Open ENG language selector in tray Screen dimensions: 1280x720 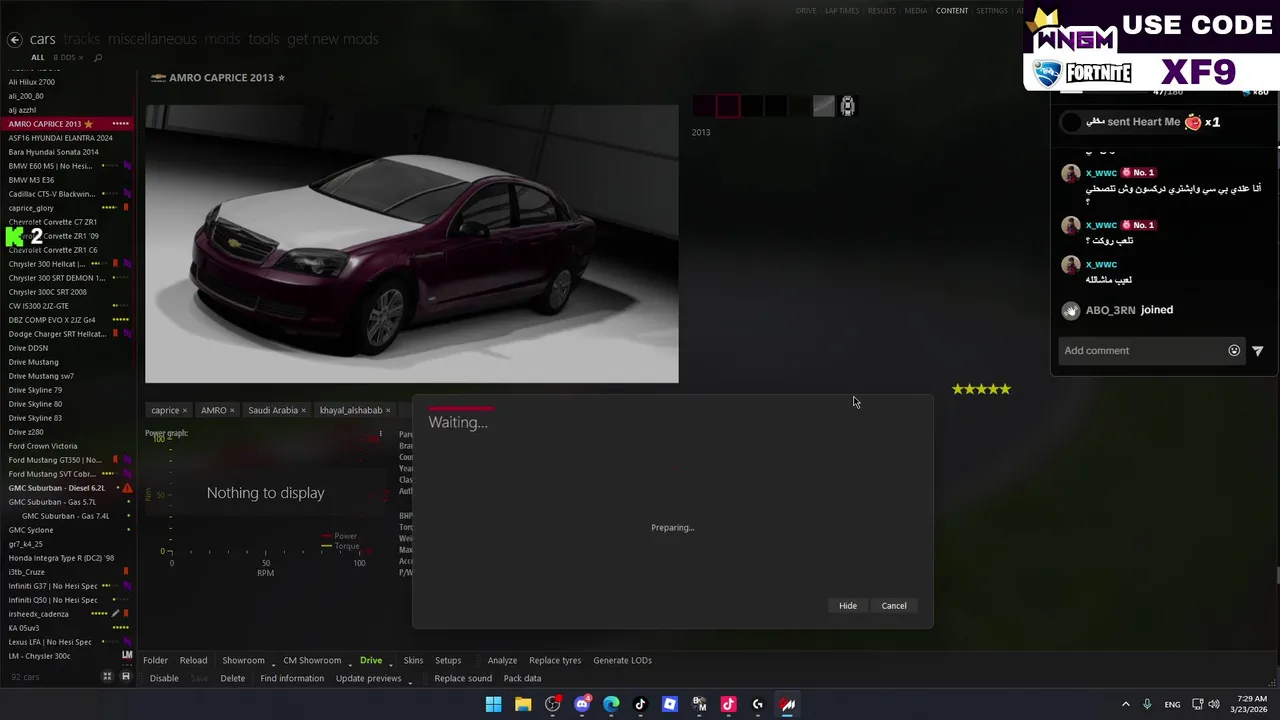tap(1172, 705)
